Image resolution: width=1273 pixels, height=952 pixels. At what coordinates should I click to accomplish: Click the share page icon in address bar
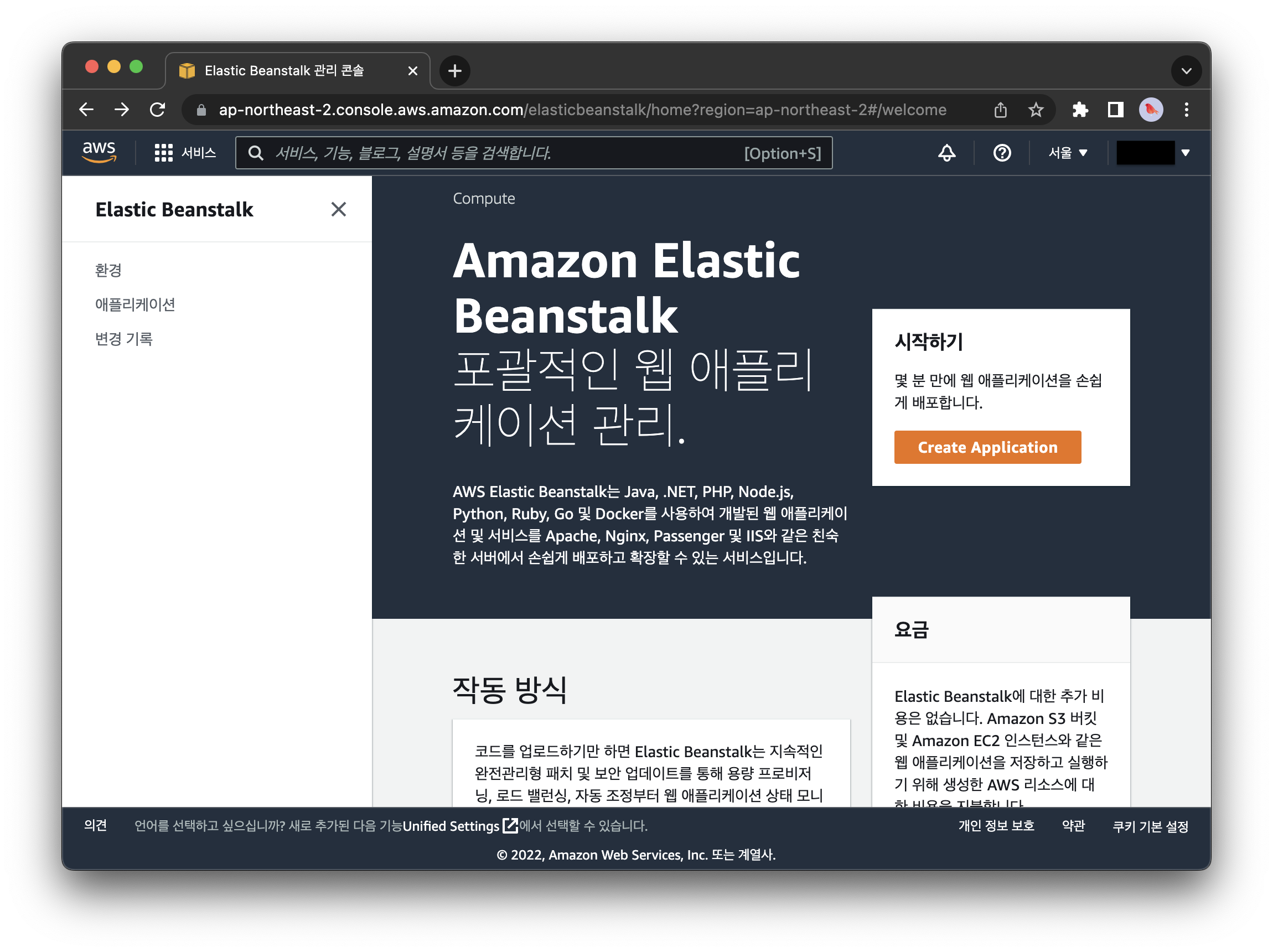pyautogui.click(x=1000, y=110)
